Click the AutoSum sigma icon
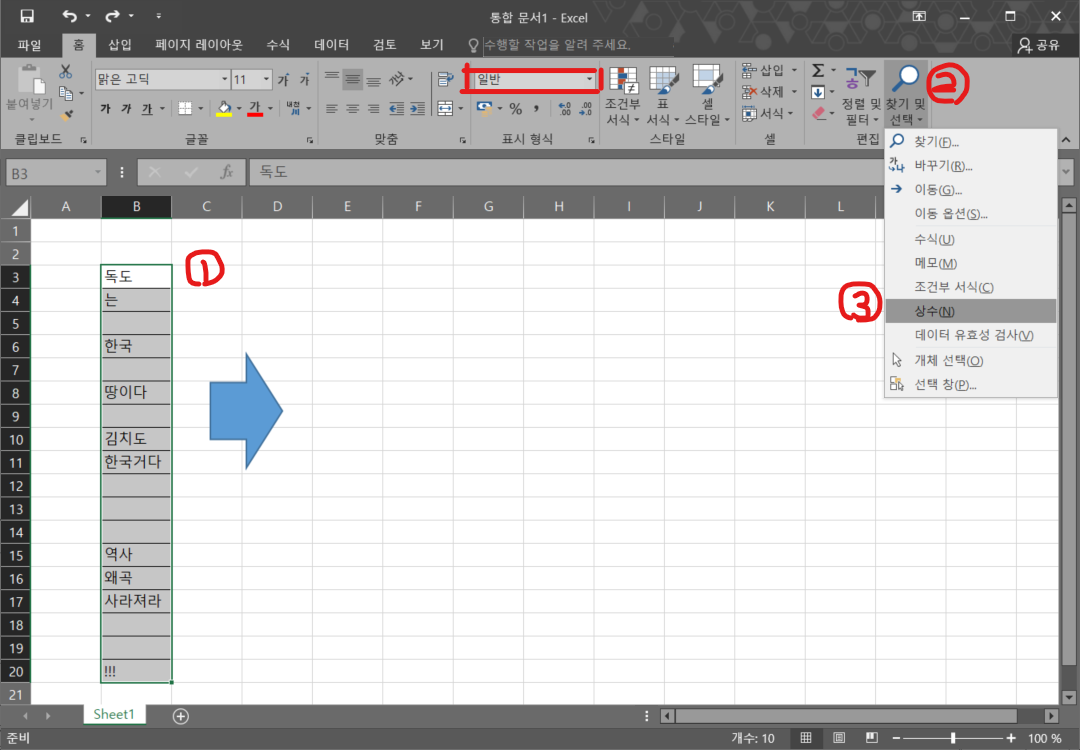The image size is (1080, 750). (x=818, y=70)
